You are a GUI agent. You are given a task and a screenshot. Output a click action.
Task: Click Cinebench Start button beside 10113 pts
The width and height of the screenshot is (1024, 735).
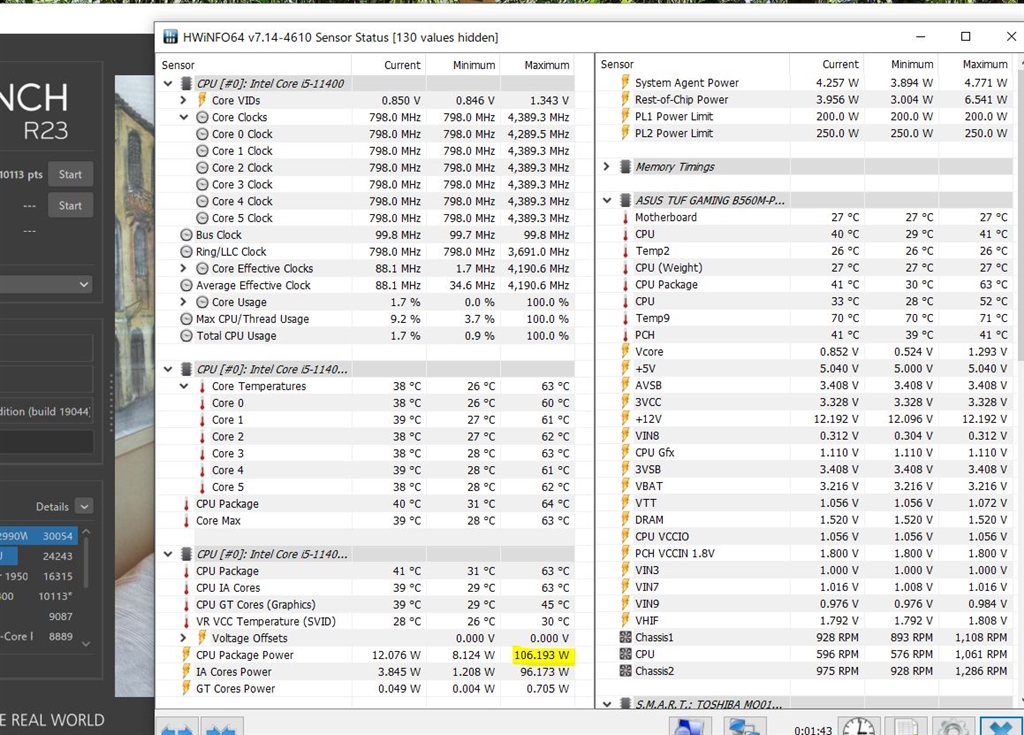click(70, 174)
